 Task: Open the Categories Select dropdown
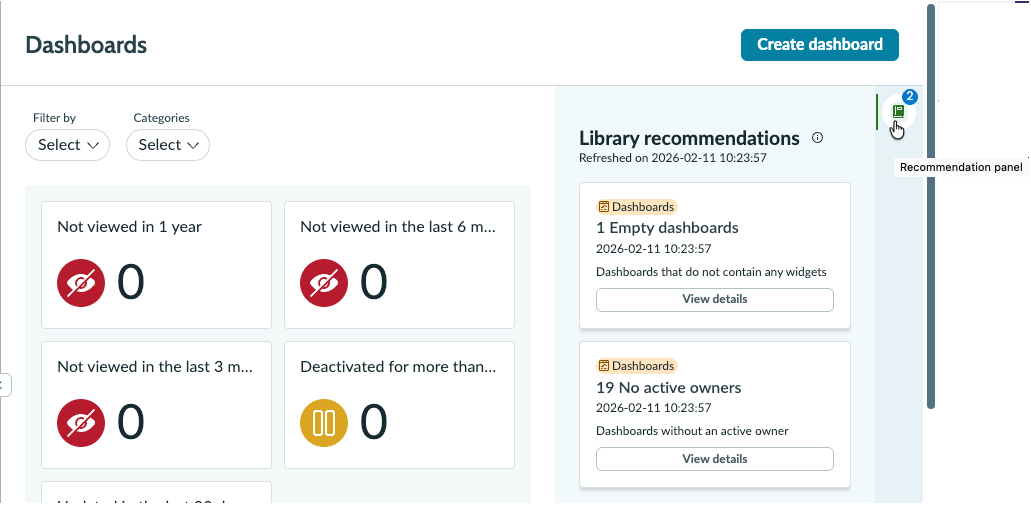(168, 145)
